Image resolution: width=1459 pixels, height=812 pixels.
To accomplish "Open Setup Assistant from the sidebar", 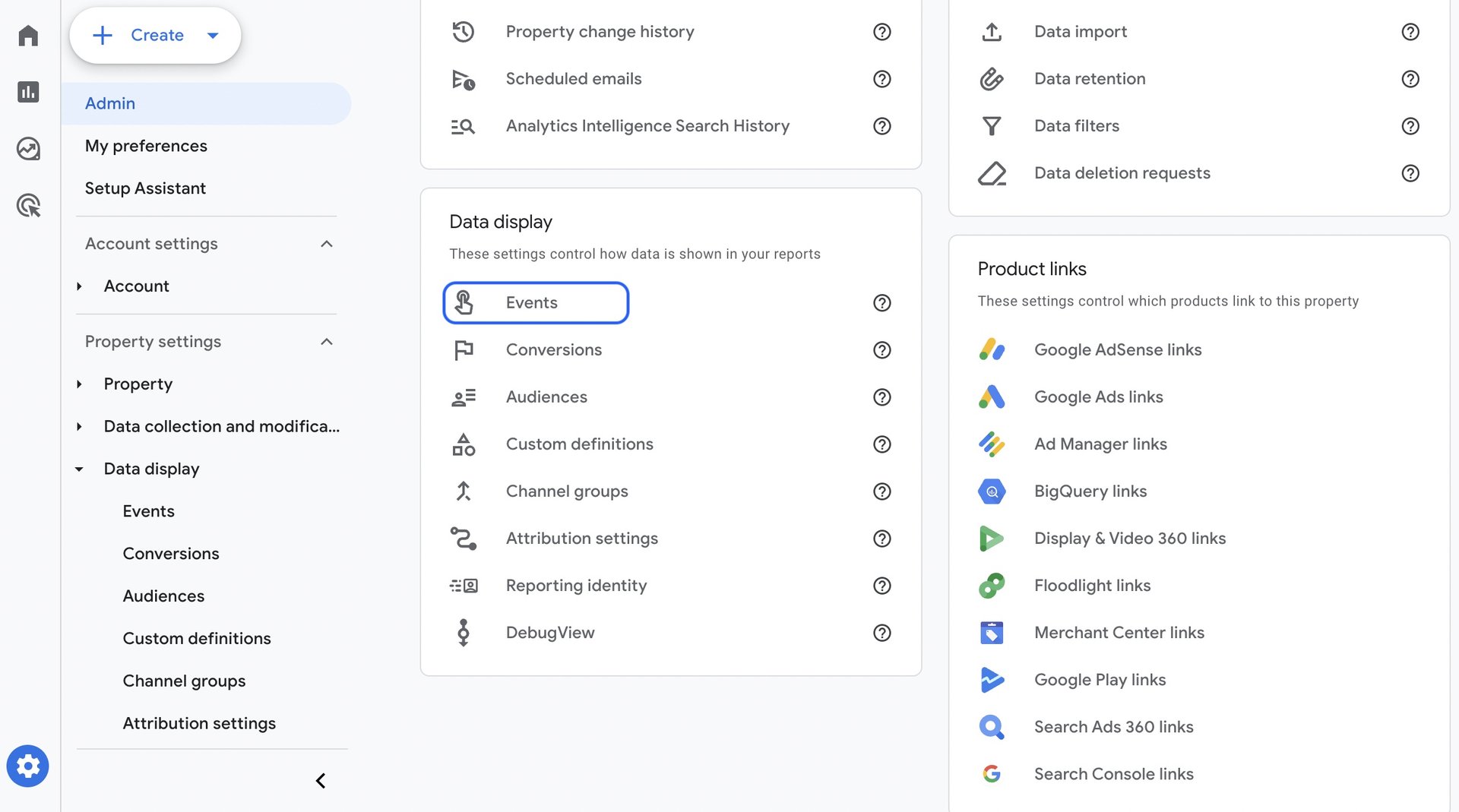I will pyautogui.click(x=145, y=188).
